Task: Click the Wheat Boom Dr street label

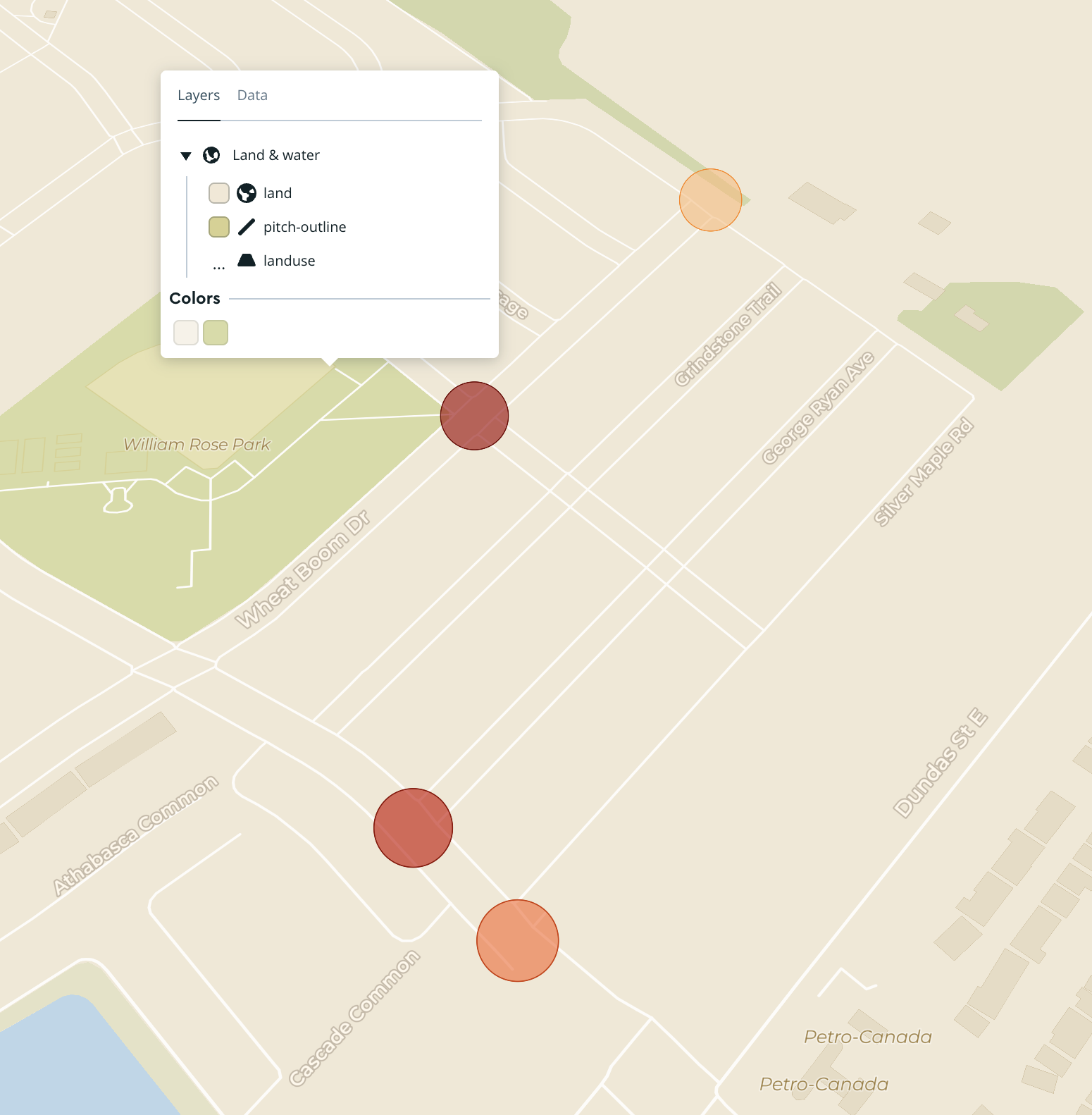Action: pyautogui.click(x=303, y=569)
